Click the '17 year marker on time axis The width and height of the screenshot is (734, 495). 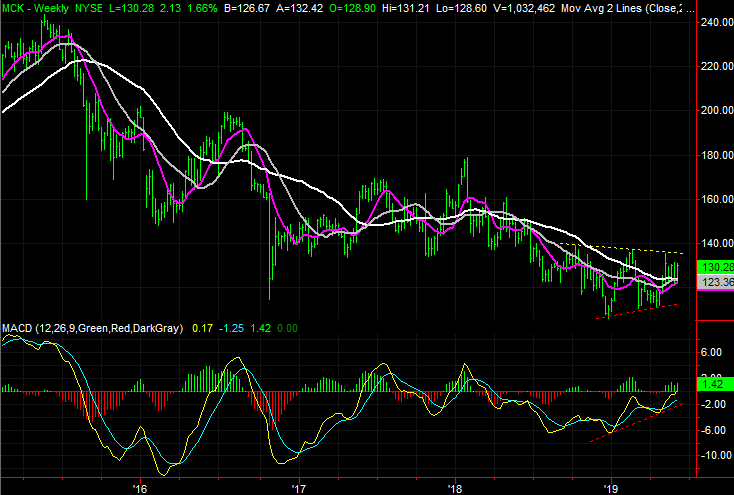tap(298, 487)
